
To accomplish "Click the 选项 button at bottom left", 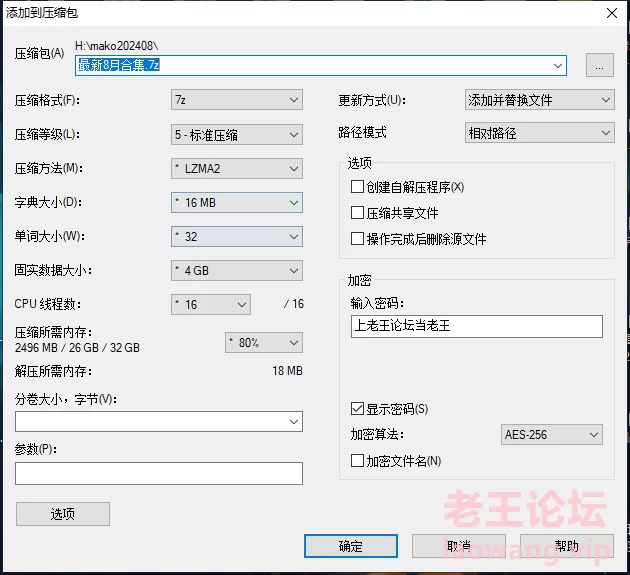I will [63, 514].
